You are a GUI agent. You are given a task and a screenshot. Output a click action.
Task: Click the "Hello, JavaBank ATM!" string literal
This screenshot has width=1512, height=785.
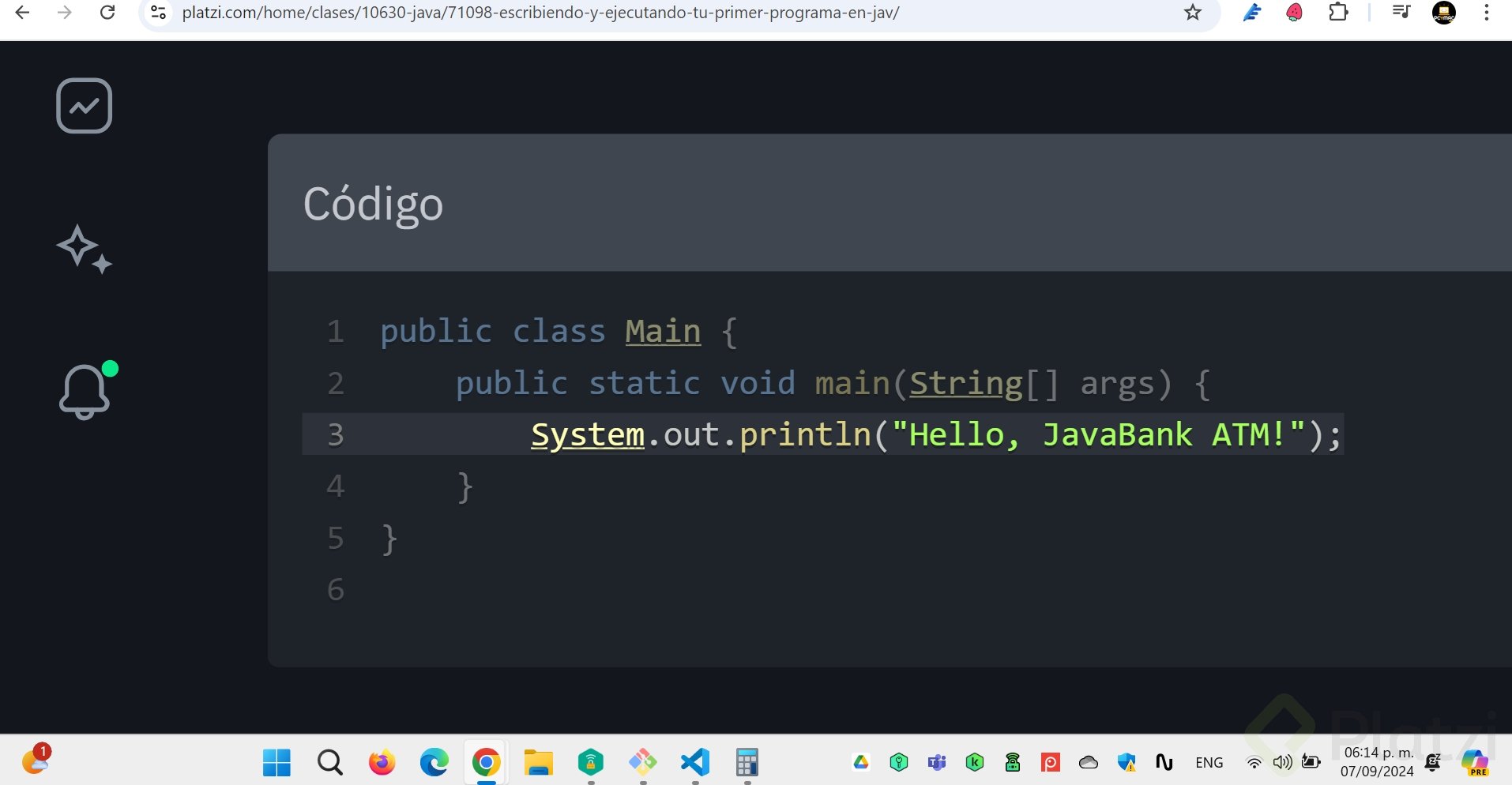point(1098,434)
